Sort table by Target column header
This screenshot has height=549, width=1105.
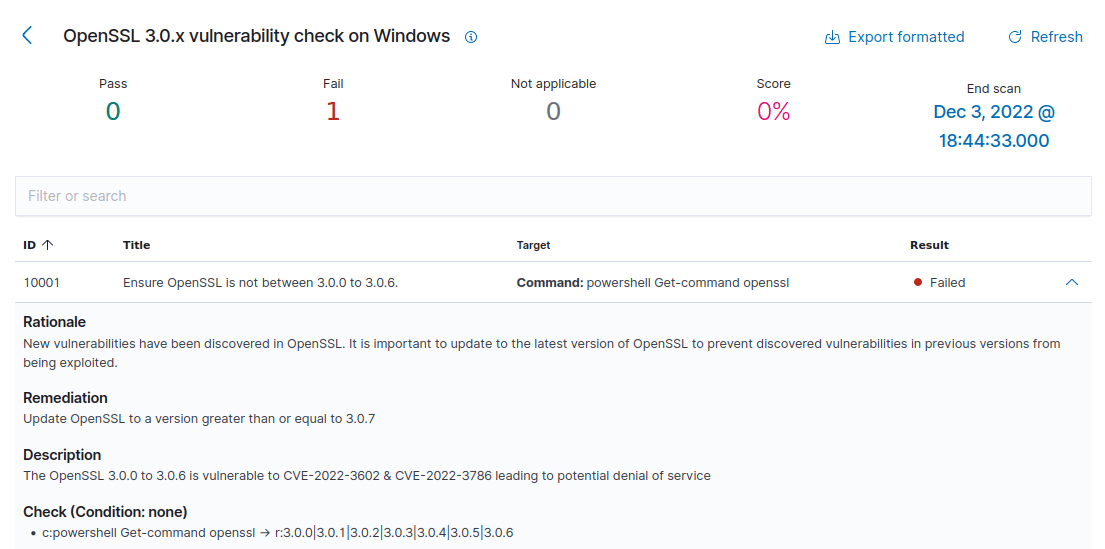(533, 245)
